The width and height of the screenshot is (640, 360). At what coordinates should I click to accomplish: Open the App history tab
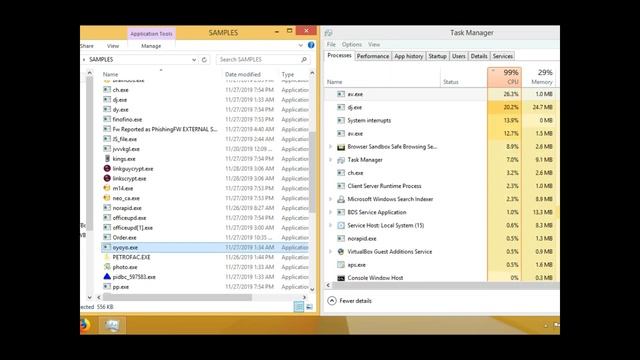tap(409, 56)
